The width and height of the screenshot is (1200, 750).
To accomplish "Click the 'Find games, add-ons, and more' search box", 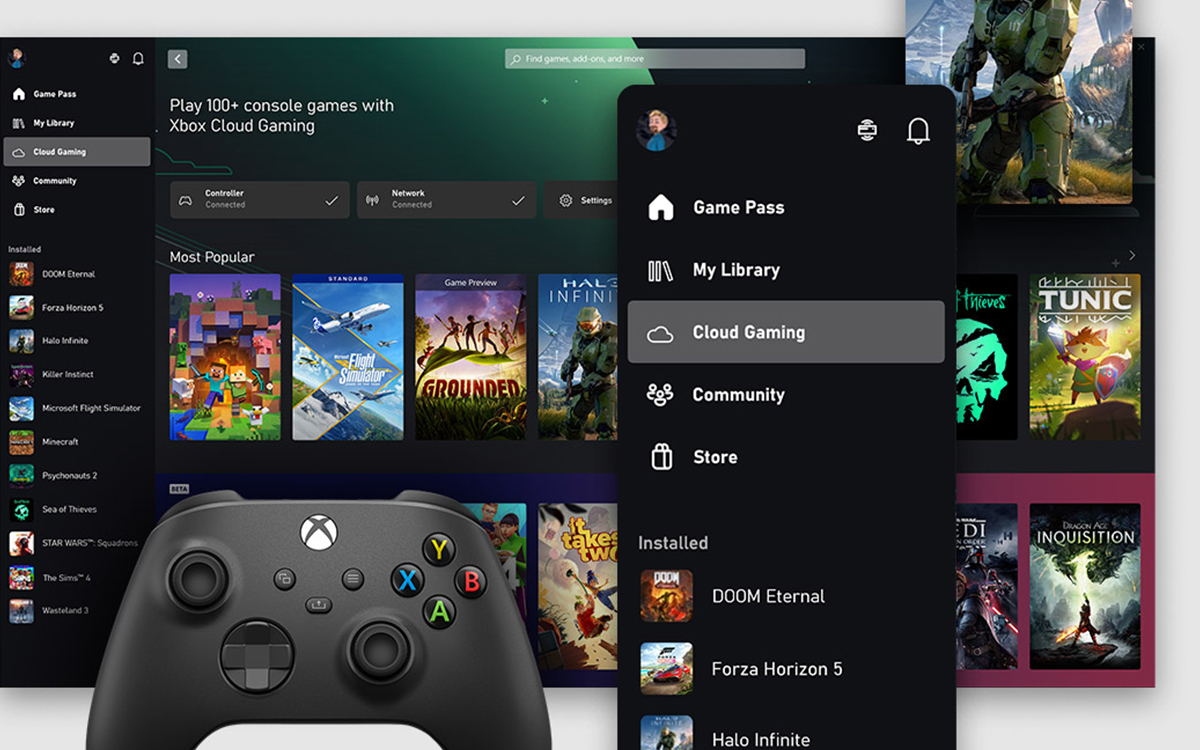I will tap(655, 59).
